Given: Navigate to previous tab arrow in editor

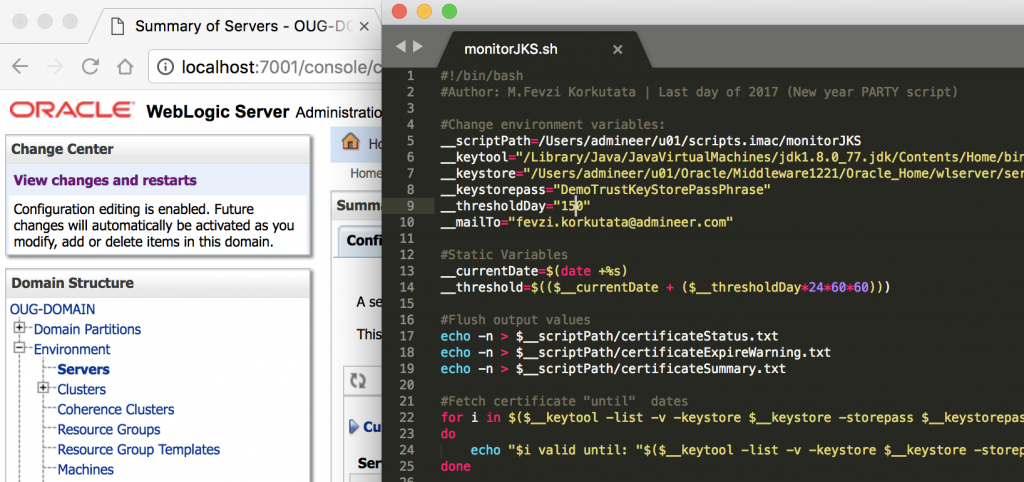Looking at the screenshot, I should tap(401, 46).
